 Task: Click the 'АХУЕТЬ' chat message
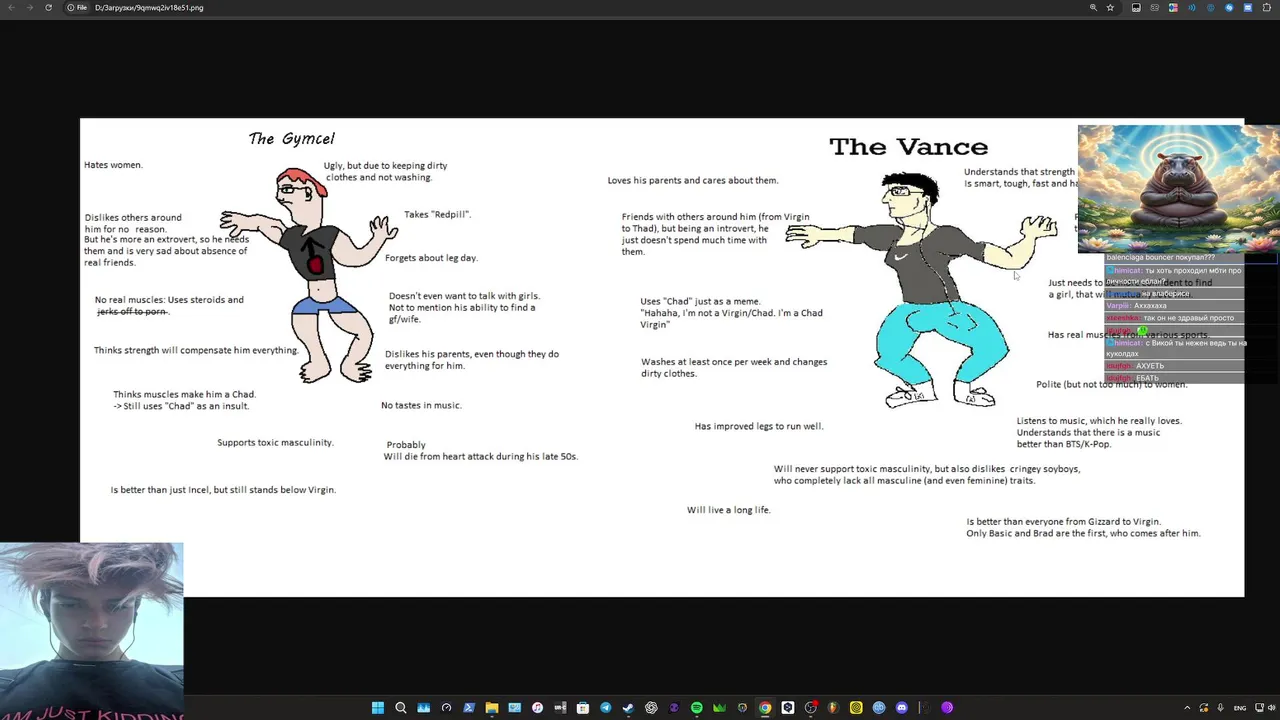point(1150,366)
